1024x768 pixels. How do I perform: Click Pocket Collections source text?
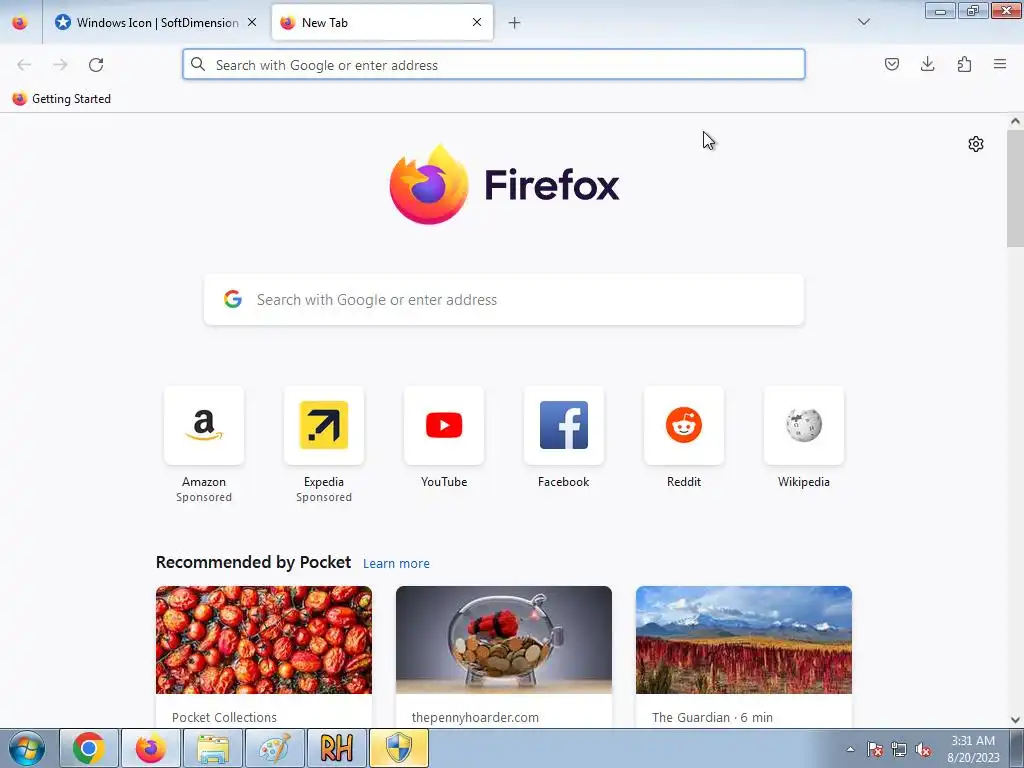tap(224, 717)
